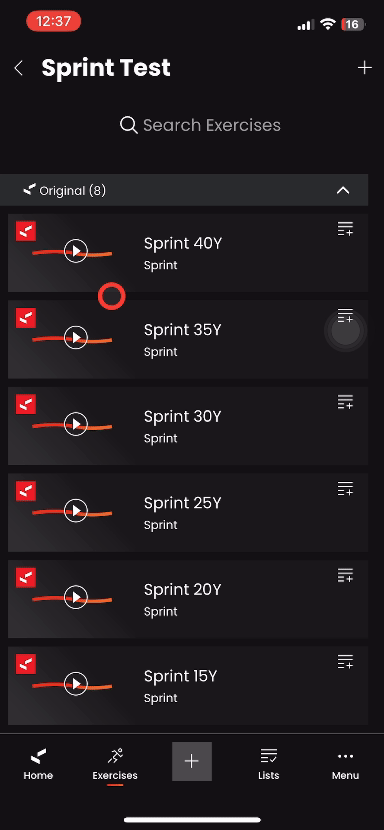Play the Sprint 30Y video preview
The height and width of the screenshot is (830, 384).
click(x=76, y=423)
